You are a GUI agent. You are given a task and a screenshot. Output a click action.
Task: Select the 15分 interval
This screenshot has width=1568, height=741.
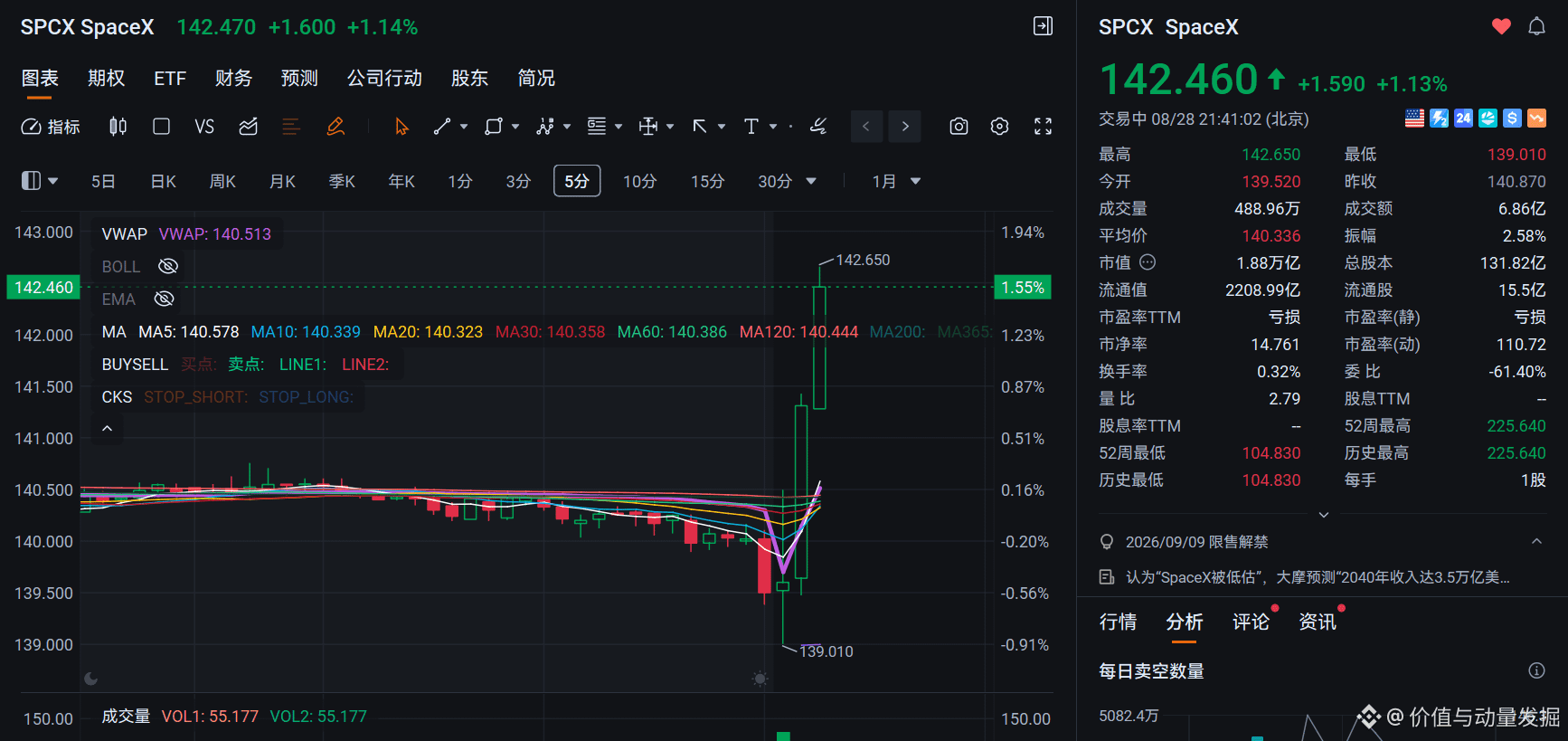click(708, 182)
